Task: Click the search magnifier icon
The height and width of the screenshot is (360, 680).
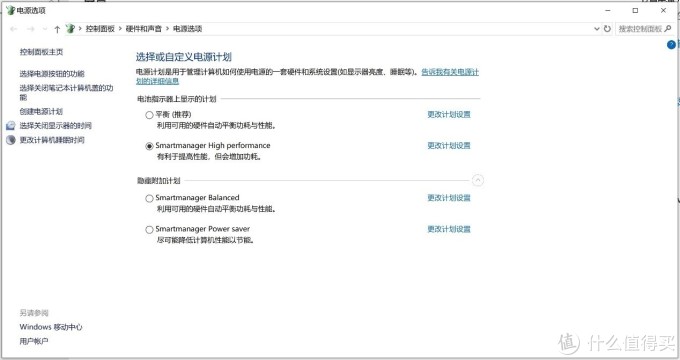Action: click(667, 29)
